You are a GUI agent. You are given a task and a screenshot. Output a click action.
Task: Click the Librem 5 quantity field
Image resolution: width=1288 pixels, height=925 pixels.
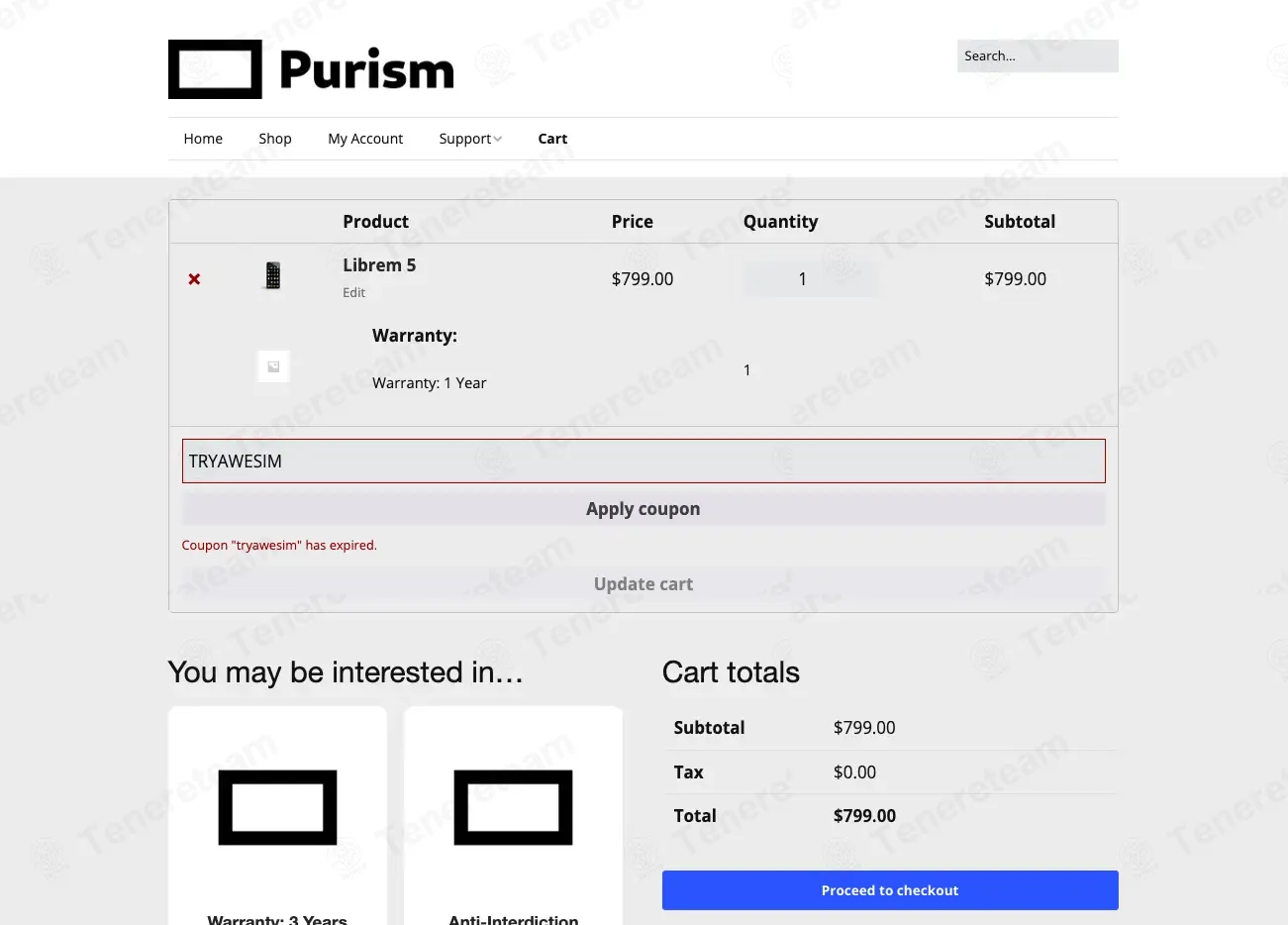(x=811, y=279)
